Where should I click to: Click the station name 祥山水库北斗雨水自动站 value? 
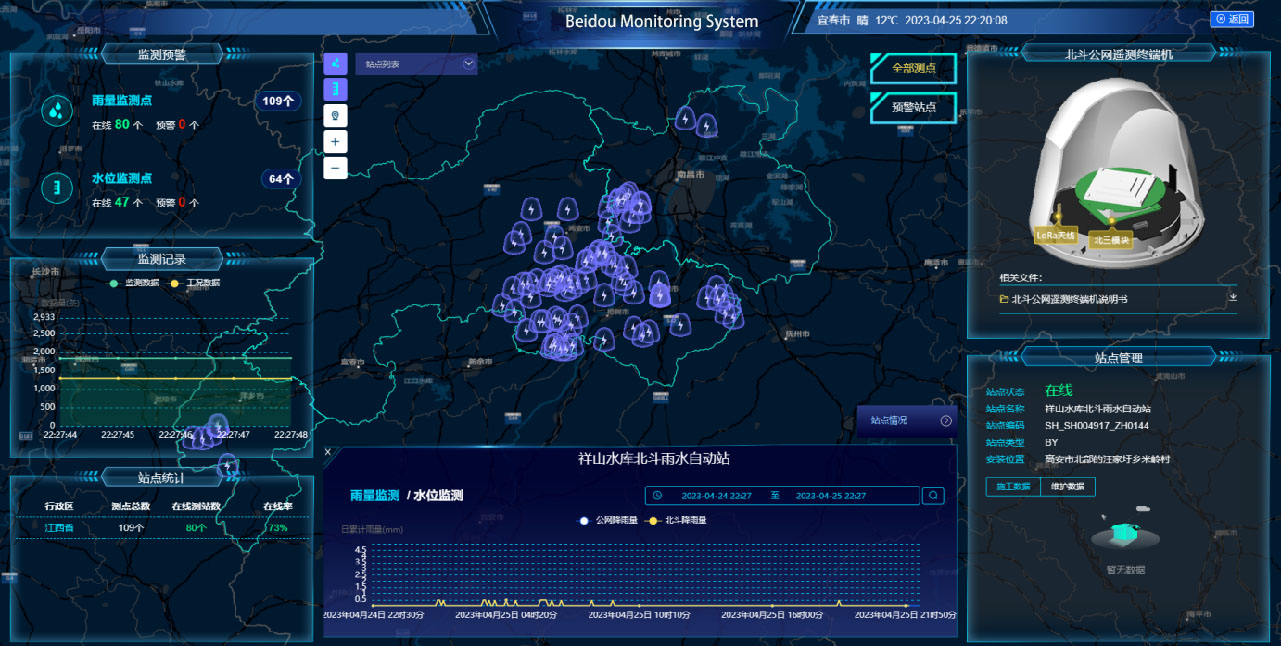pos(1098,408)
